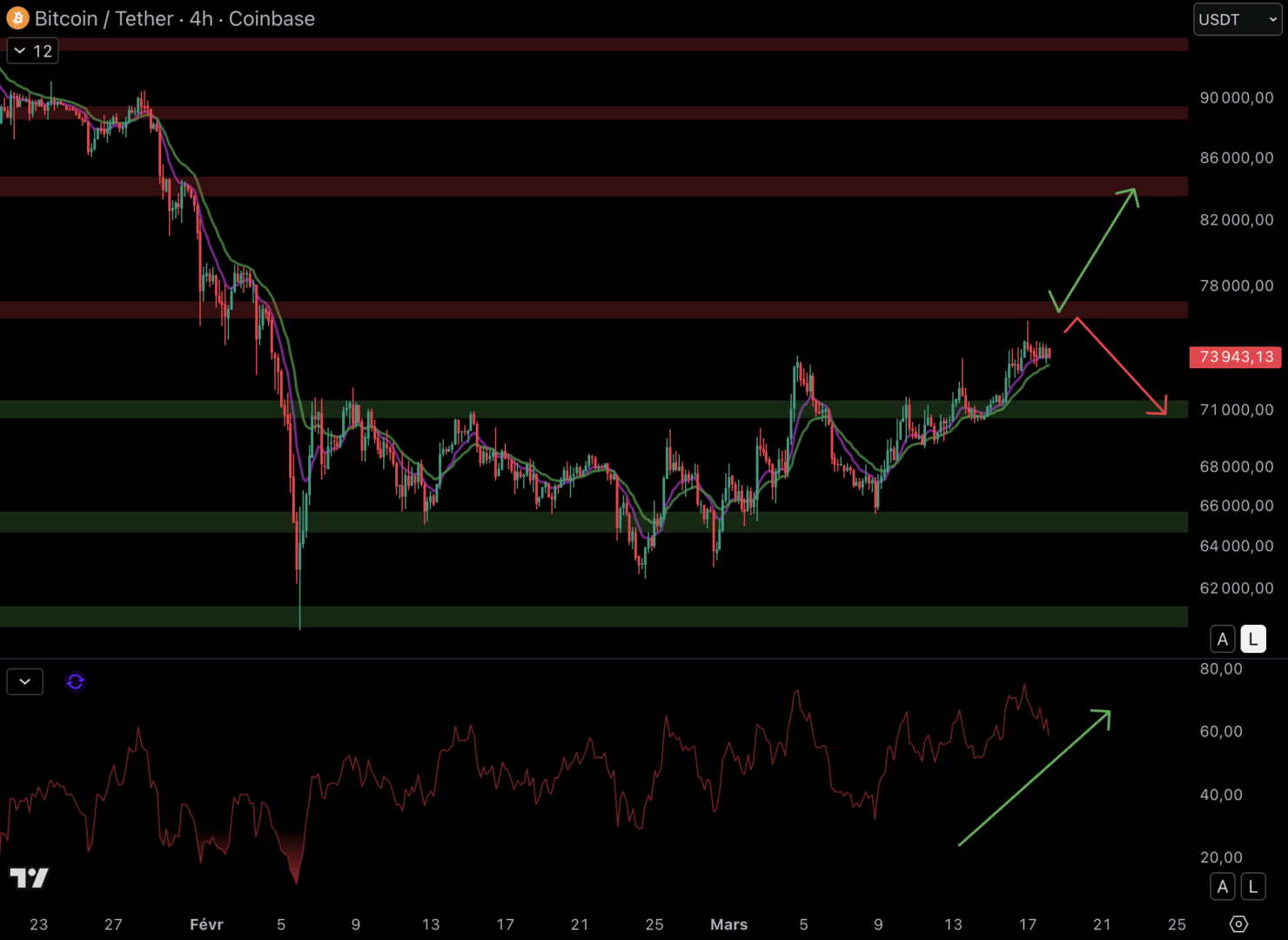1288x940 pixels.
Task: Expand the 12 indicators legend chevron
Action: point(32,51)
